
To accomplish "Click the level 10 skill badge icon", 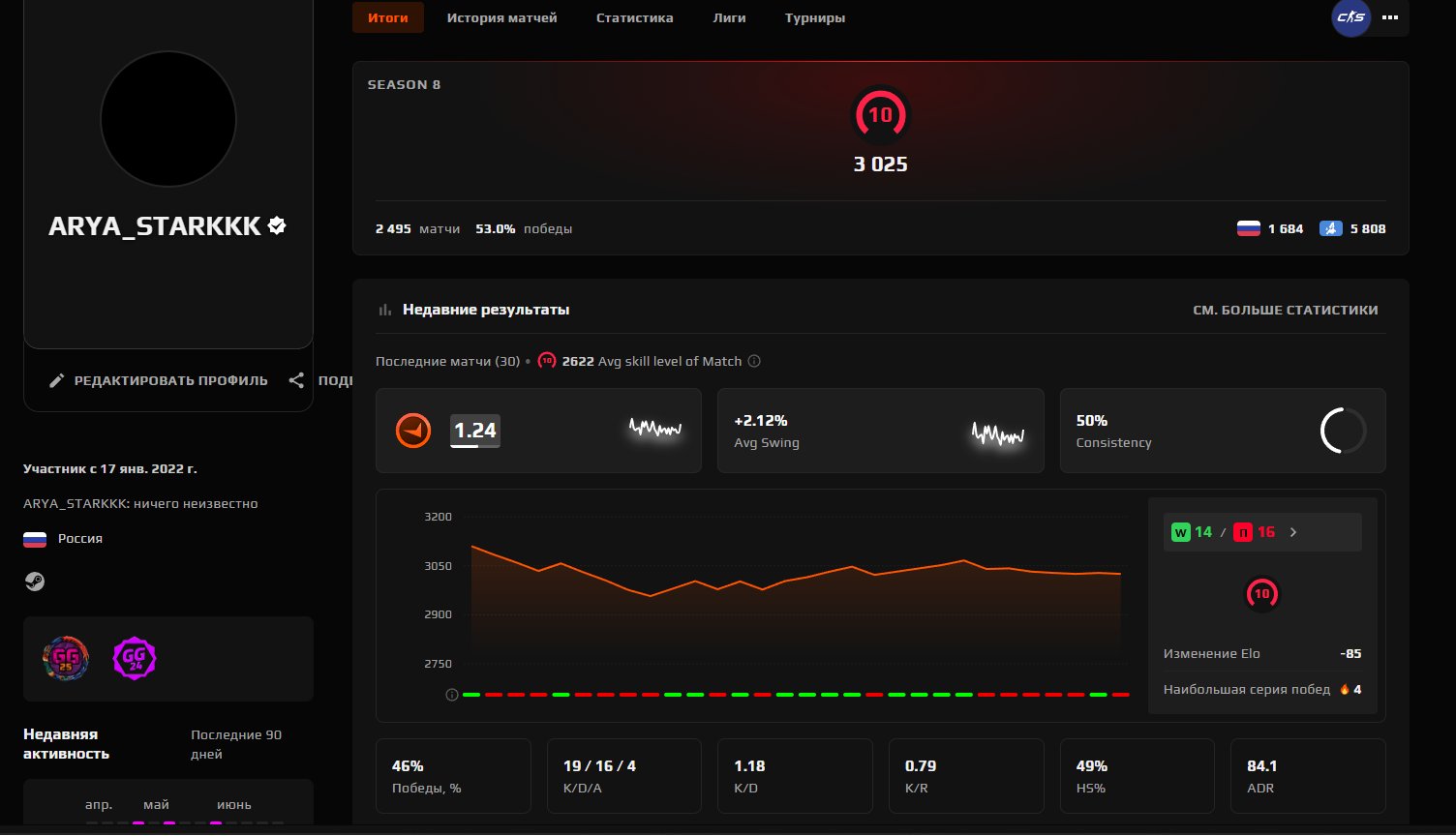I will pos(880,115).
